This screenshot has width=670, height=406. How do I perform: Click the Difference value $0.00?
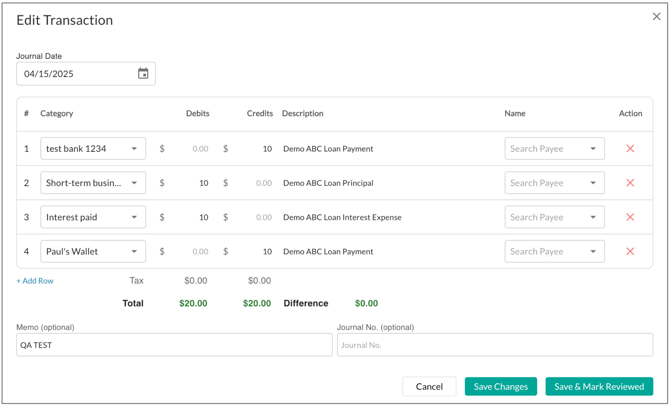367,303
